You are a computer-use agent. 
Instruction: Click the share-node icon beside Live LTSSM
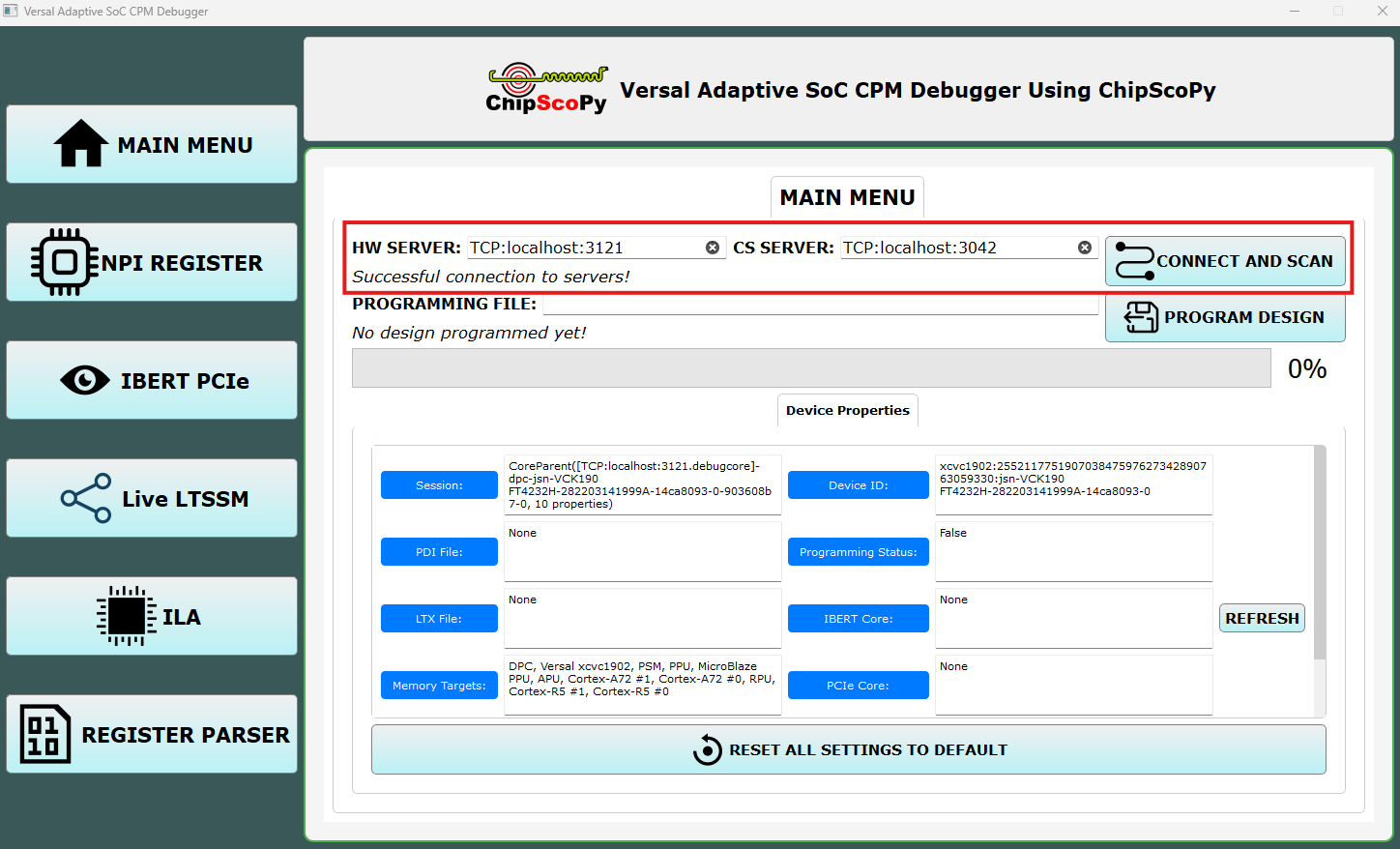pyautogui.click(x=86, y=498)
